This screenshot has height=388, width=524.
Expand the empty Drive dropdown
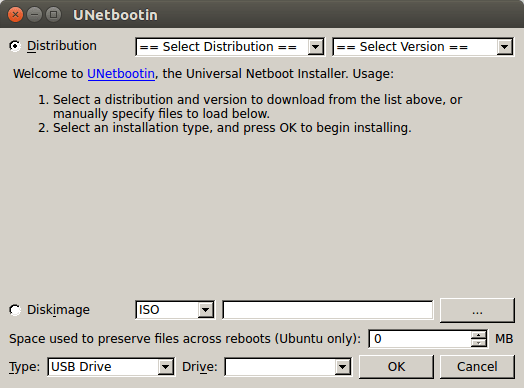click(x=288, y=367)
